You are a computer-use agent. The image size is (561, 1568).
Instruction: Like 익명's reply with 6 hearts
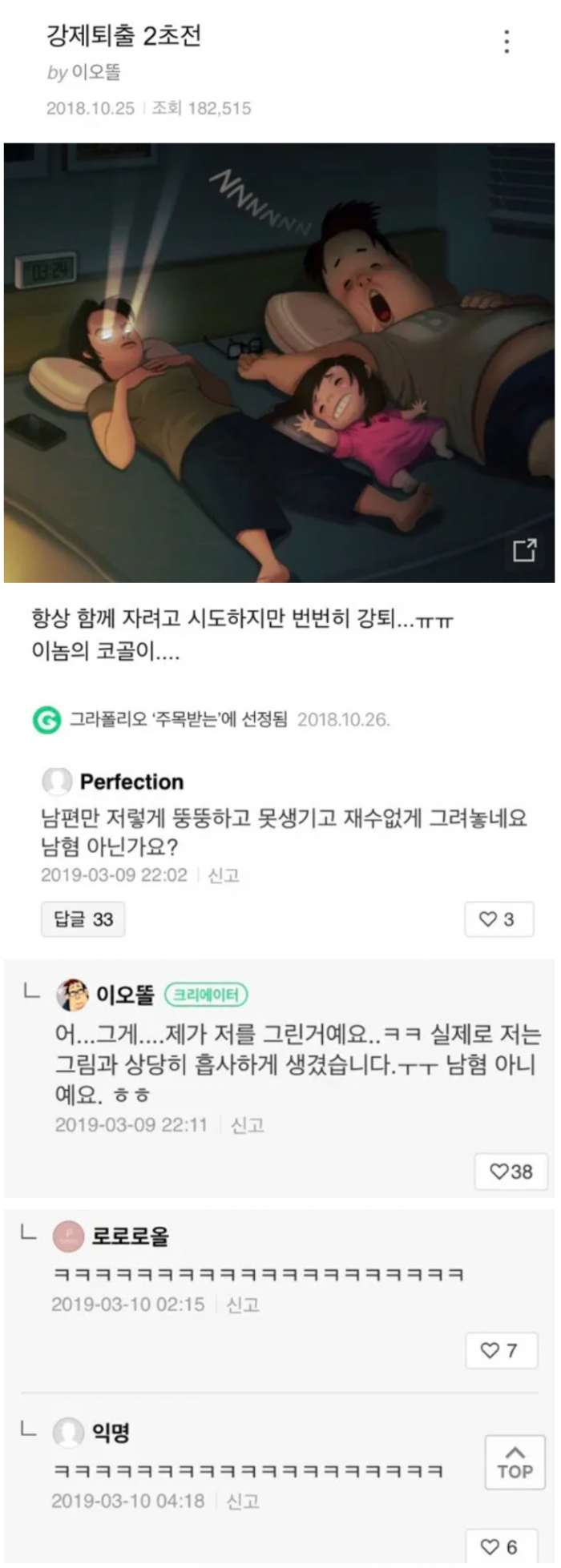point(499,1546)
